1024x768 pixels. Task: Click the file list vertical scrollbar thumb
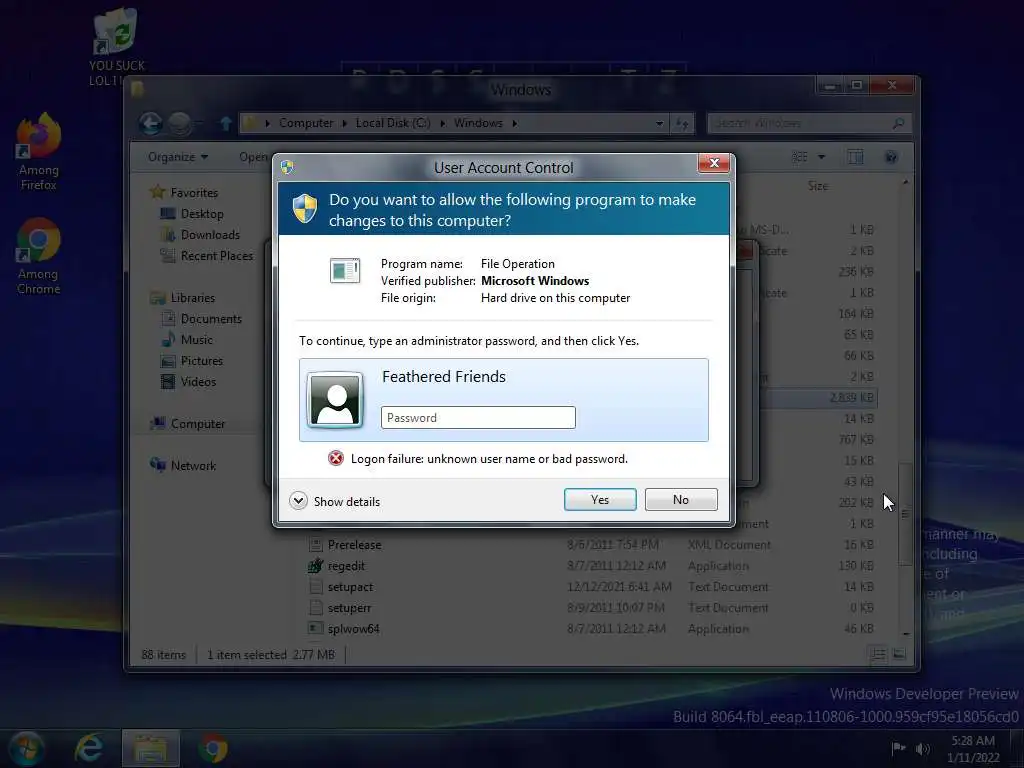905,514
